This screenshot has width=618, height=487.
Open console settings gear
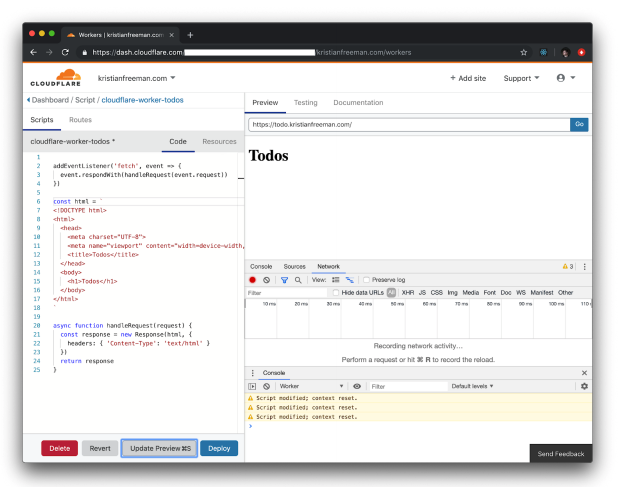coord(584,386)
